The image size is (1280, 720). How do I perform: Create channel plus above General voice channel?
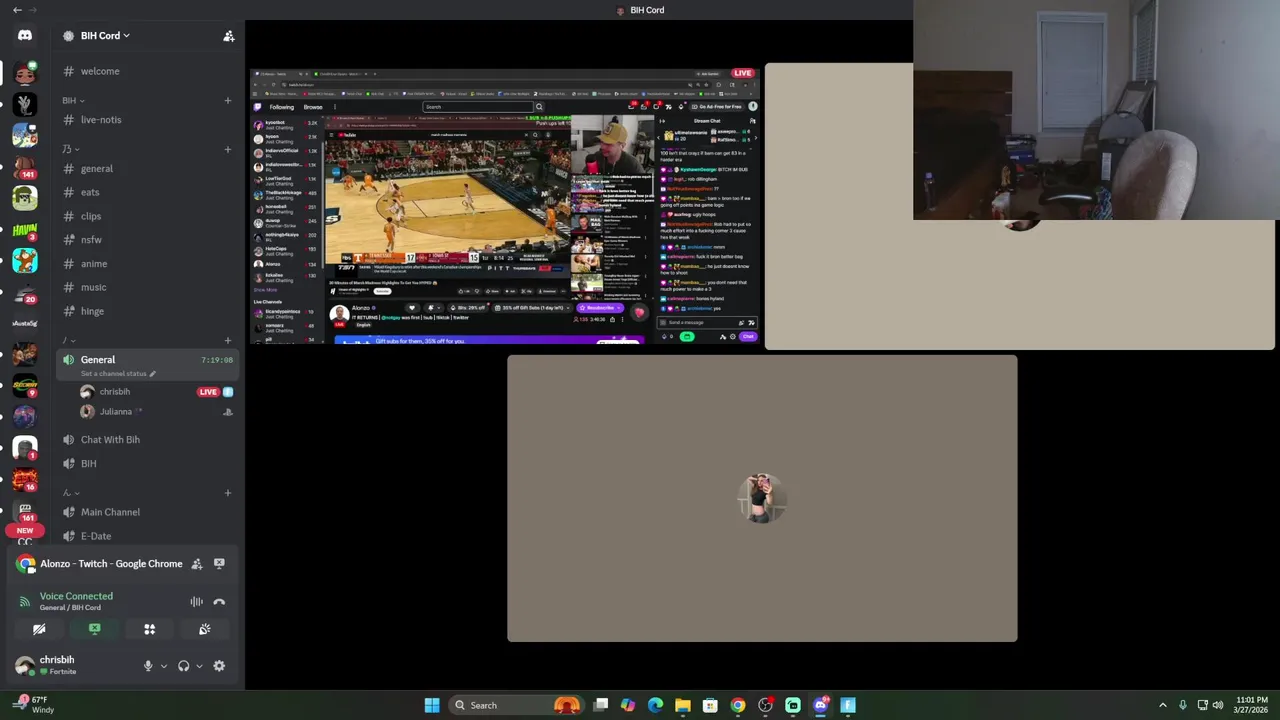click(x=228, y=340)
